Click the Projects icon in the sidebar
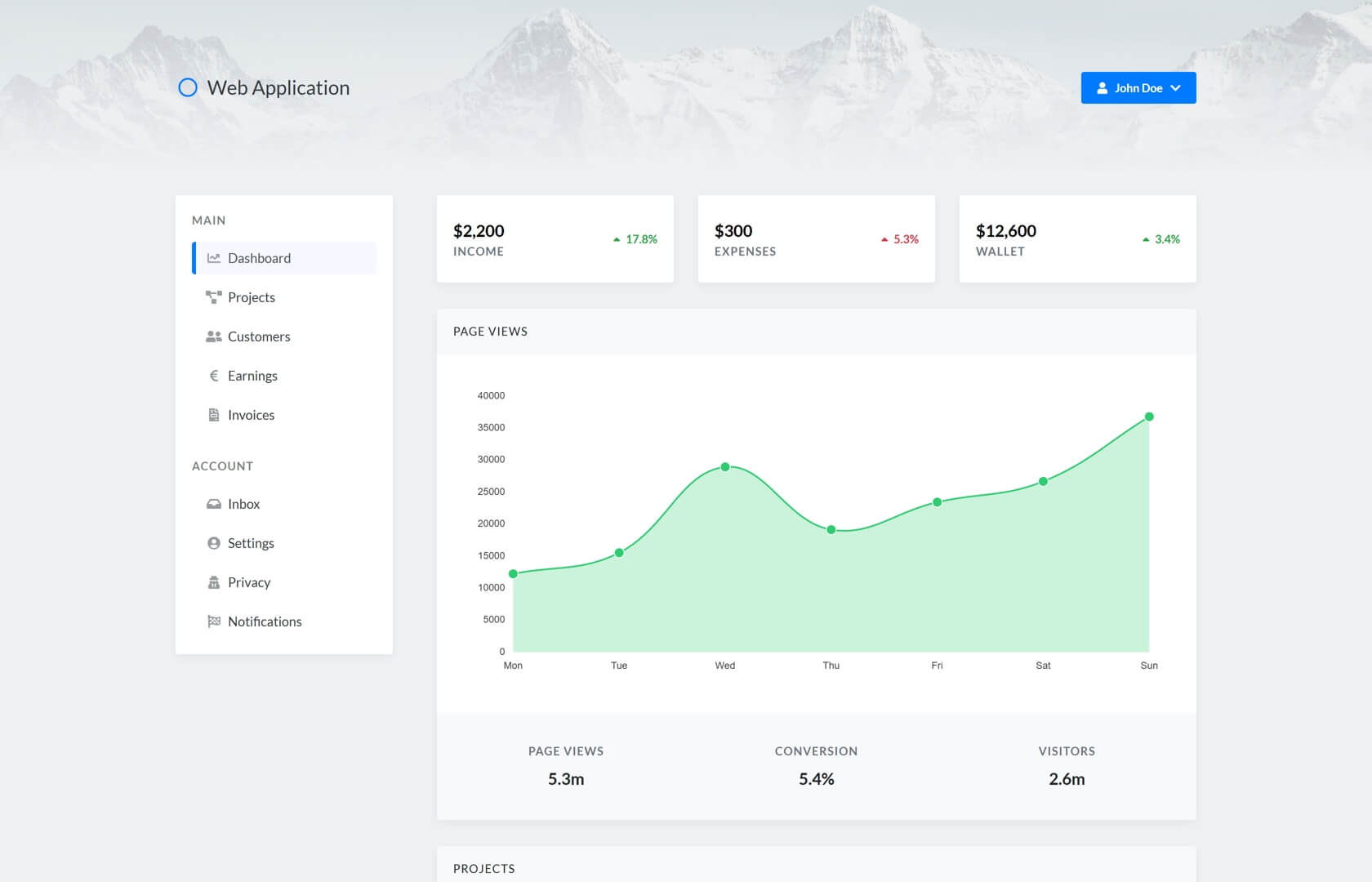The height and width of the screenshot is (882, 1372). (213, 296)
